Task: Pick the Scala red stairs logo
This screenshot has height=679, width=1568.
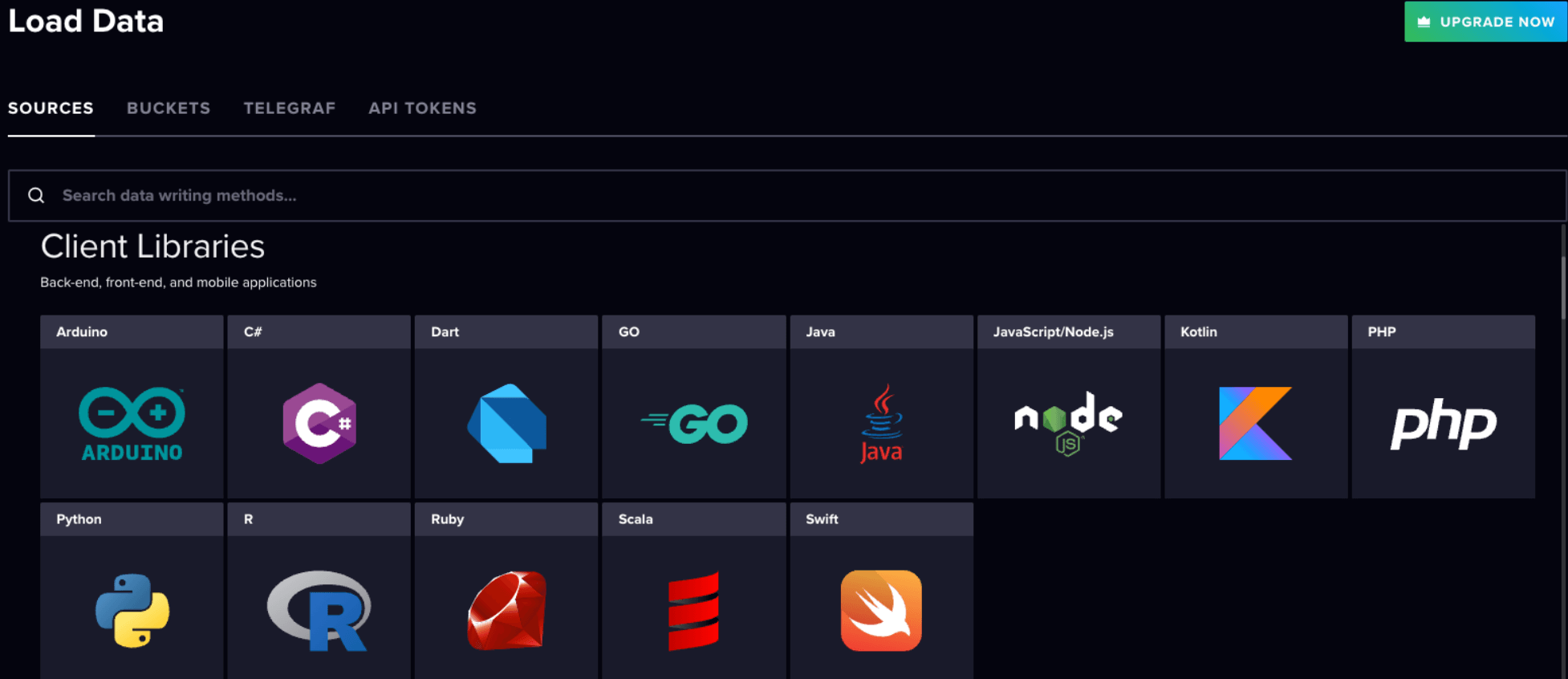Action: click(694, 611)
